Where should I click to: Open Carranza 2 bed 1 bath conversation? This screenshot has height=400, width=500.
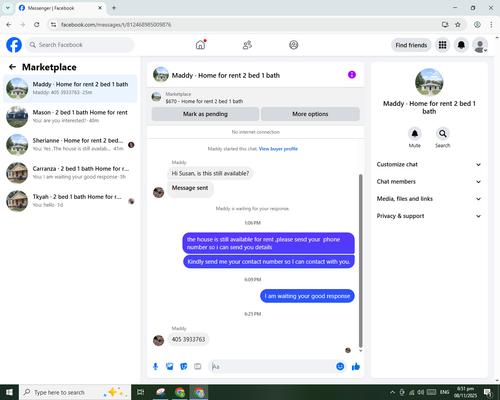pyautogui.click(x=70, y=173)
